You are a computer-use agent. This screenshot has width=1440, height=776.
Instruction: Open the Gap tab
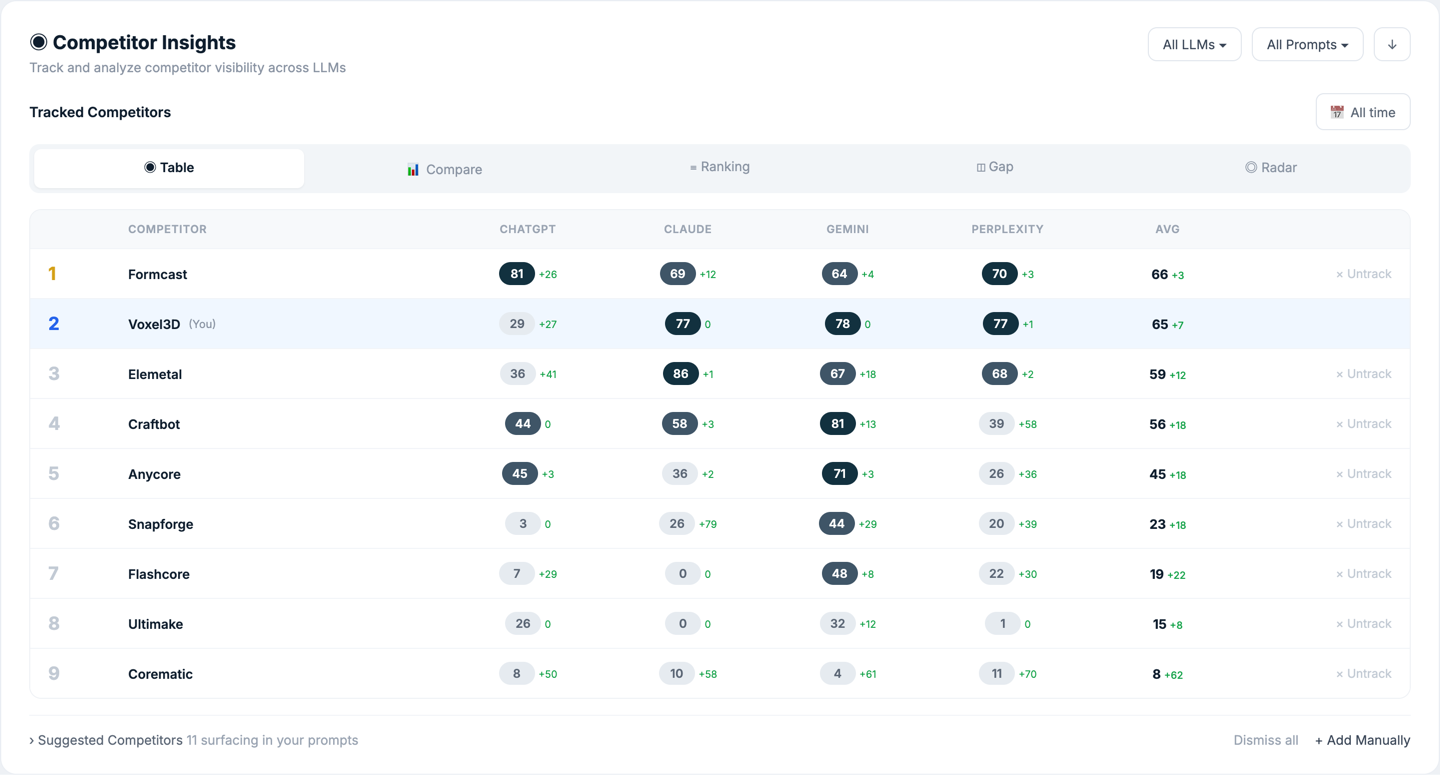(x=995, y=167)
